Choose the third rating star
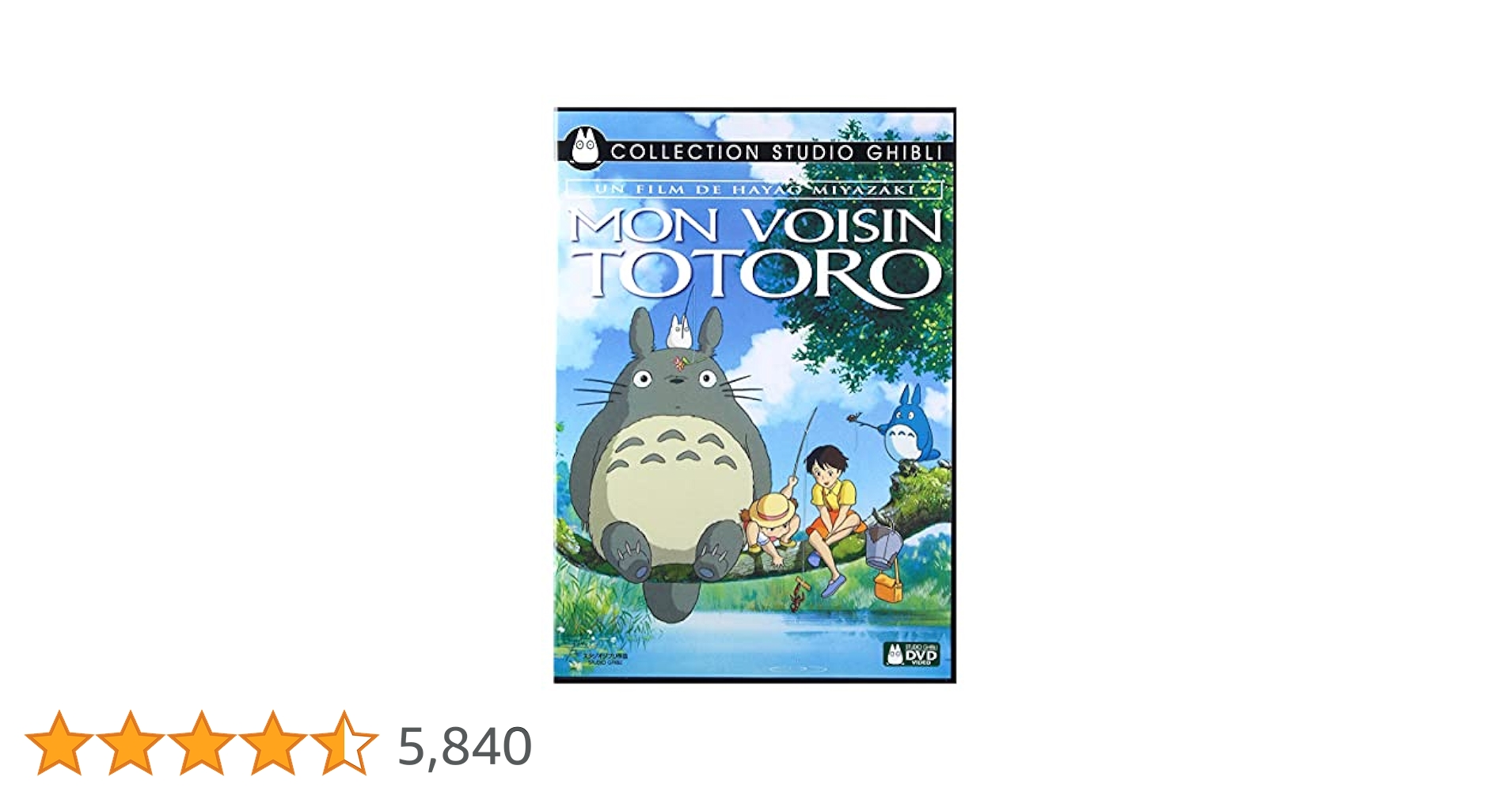 201,743
